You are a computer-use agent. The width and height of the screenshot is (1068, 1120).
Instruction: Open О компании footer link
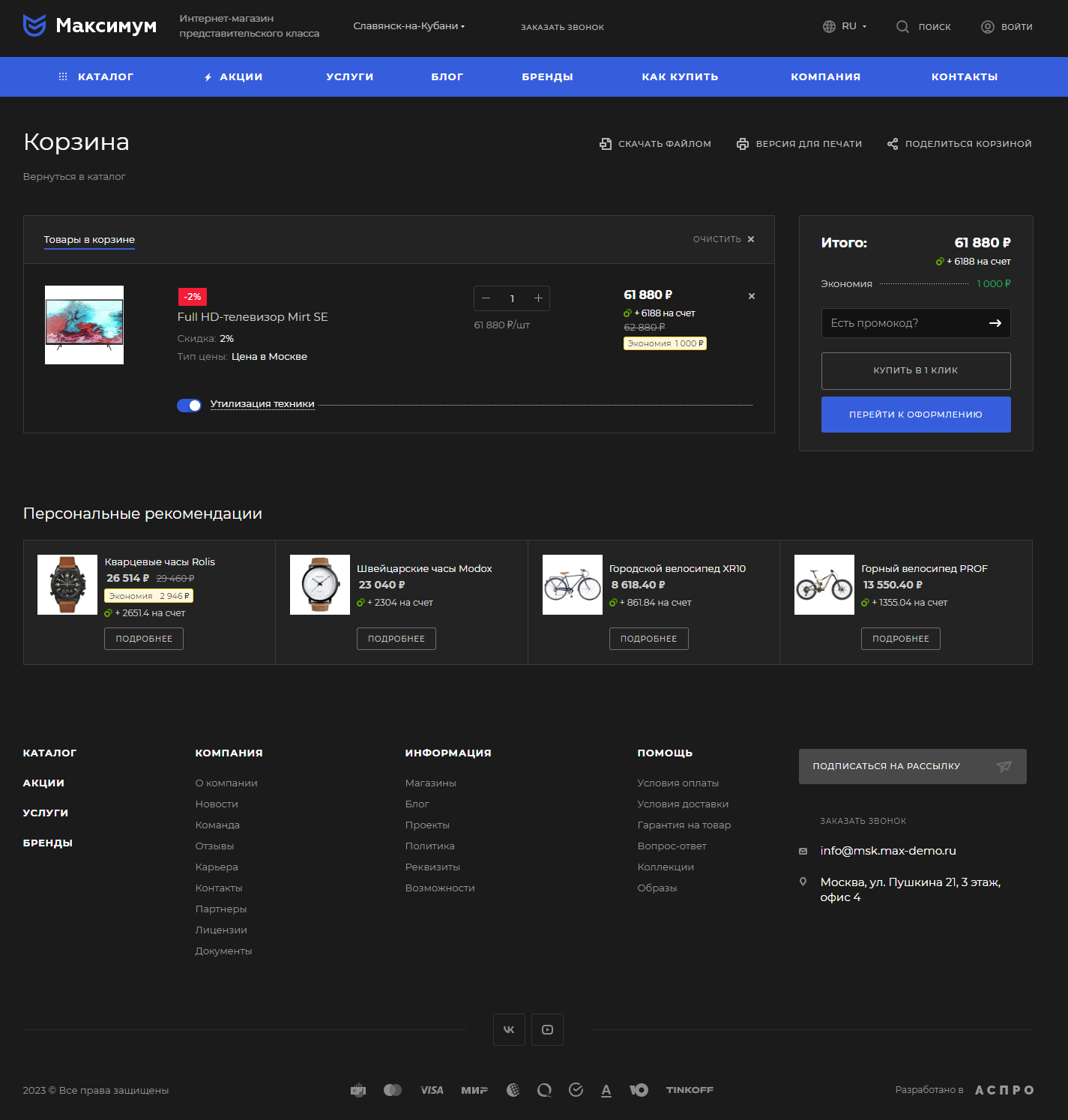coord(226,783)
